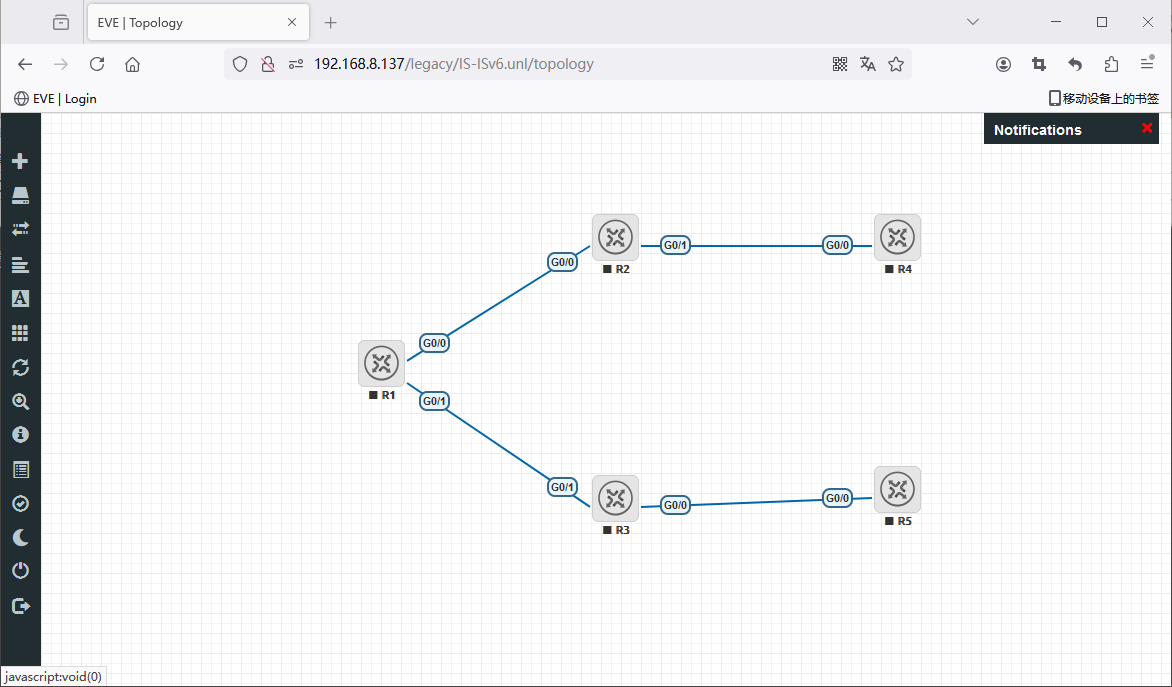
Task: Click the URL address bar field
Action: point(560,64)
